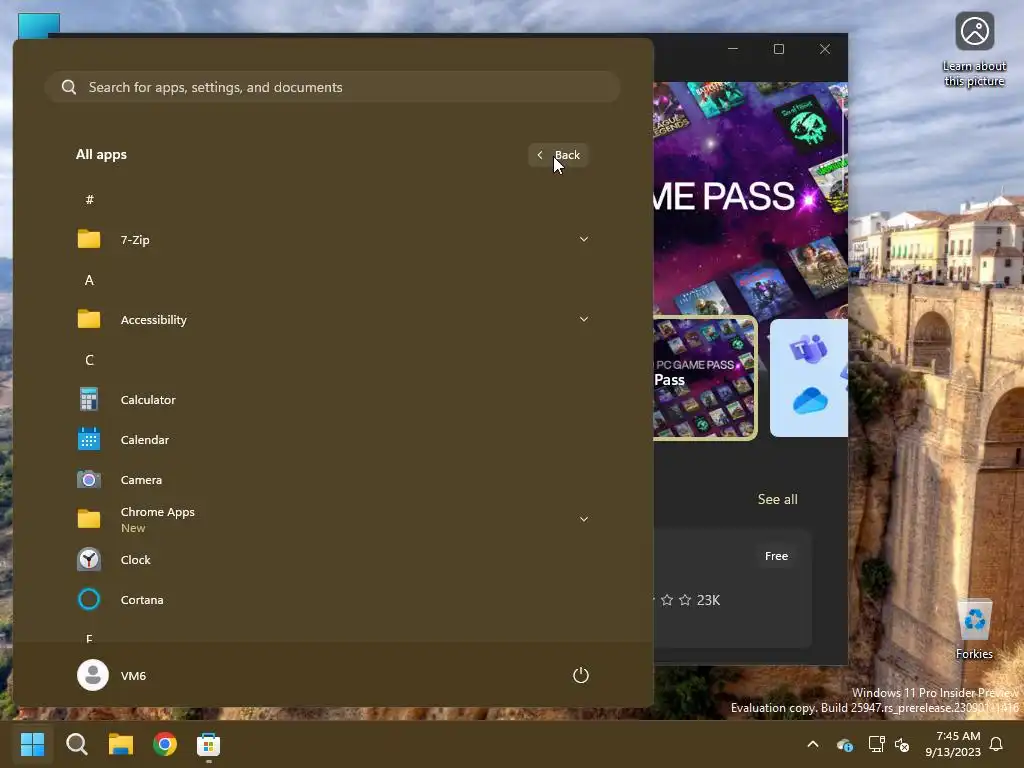Open the PC Game Pass thumbnail
Image resolution: width=1024 pixels, height=768 pixels.
(x=705, y=378)
